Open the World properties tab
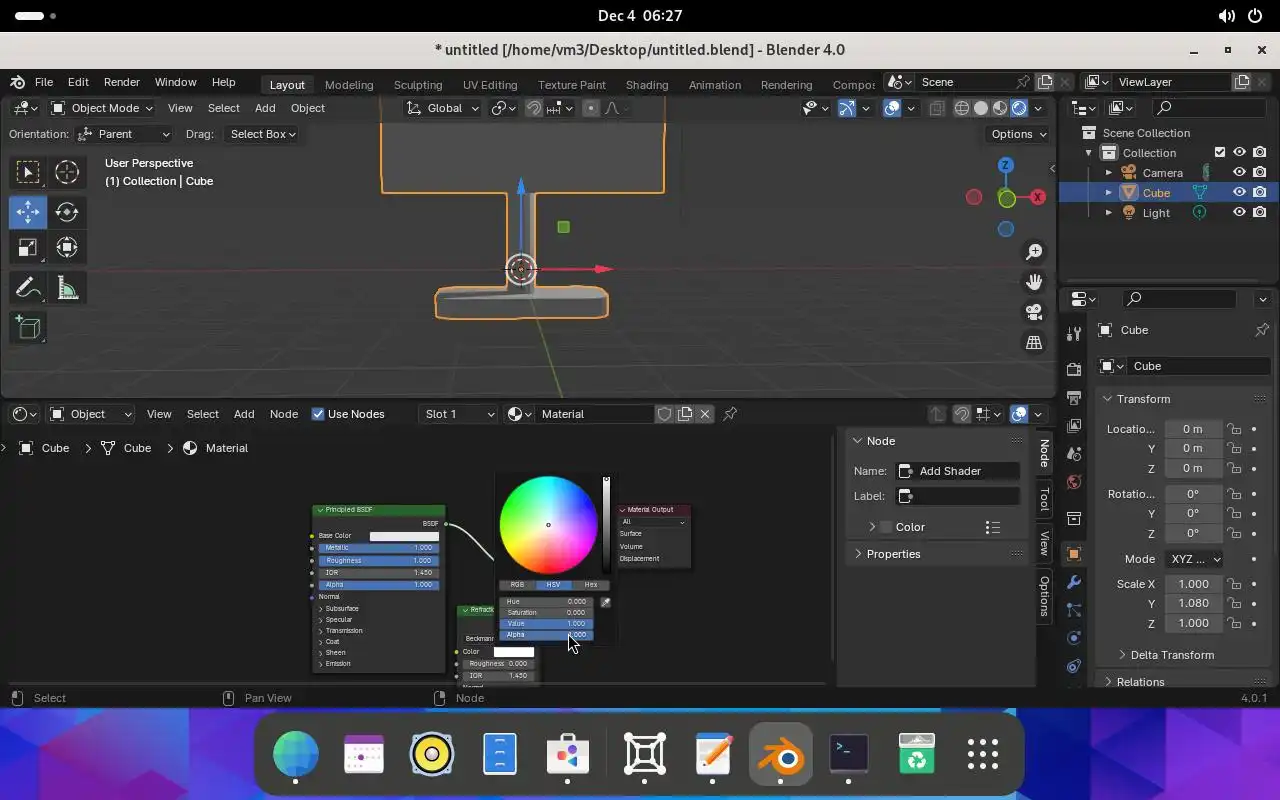The width and height of the screenshot is (1280, 800). pyautogui.click(x=1074, y=481)
